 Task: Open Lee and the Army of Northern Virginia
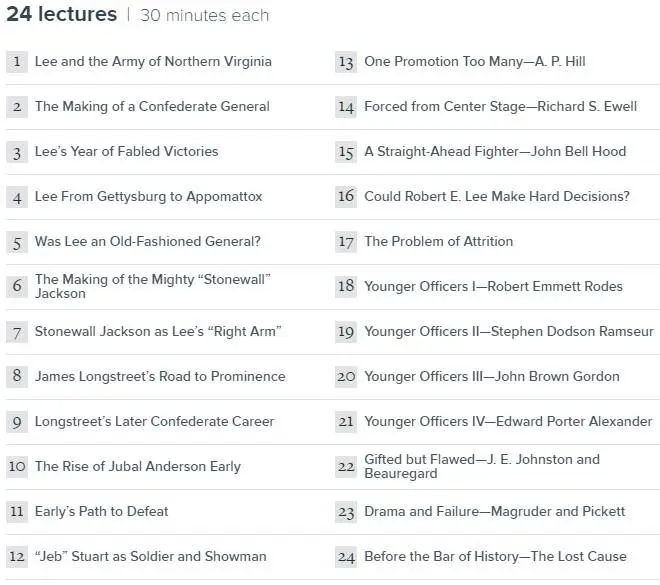coord(153,61)
